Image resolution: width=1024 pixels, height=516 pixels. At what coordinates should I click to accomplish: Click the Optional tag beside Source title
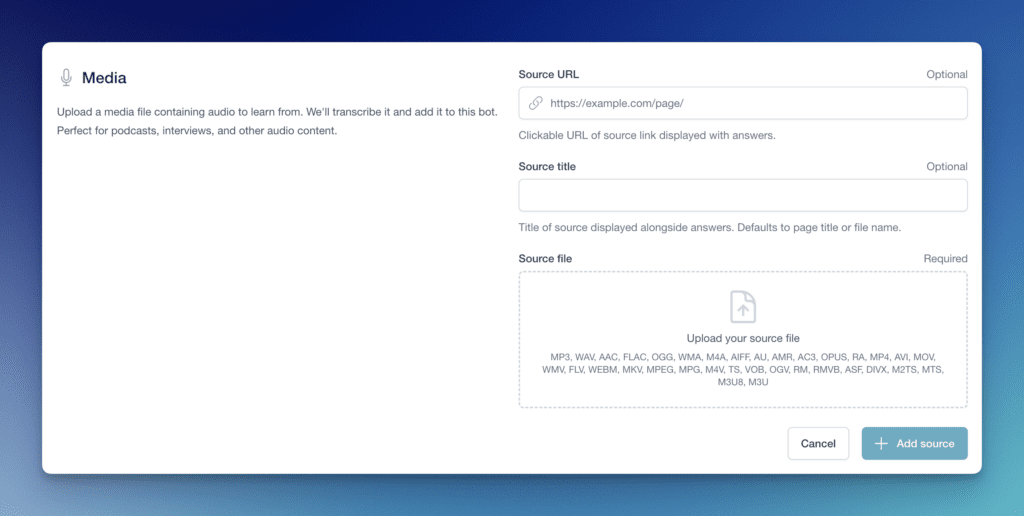click(946, 166)
